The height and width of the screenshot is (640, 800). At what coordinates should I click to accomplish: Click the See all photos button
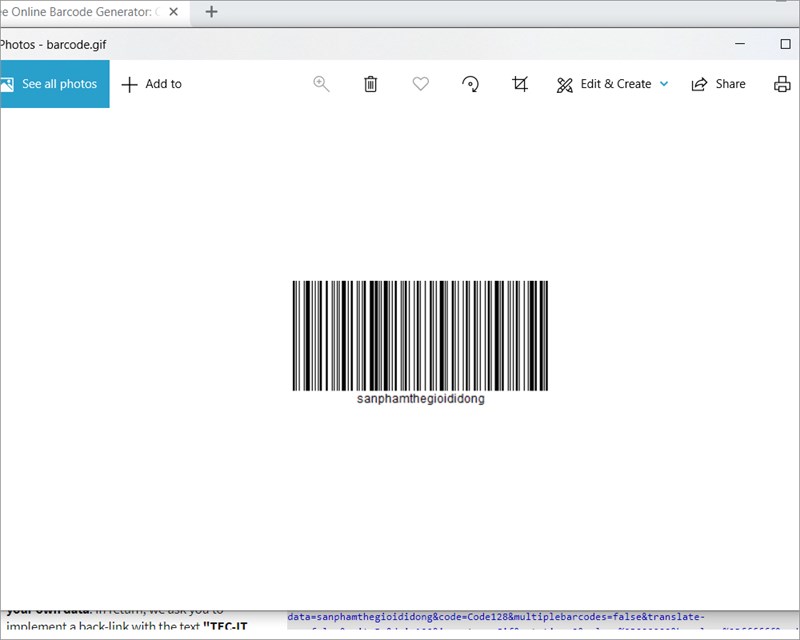pos(54,84)
